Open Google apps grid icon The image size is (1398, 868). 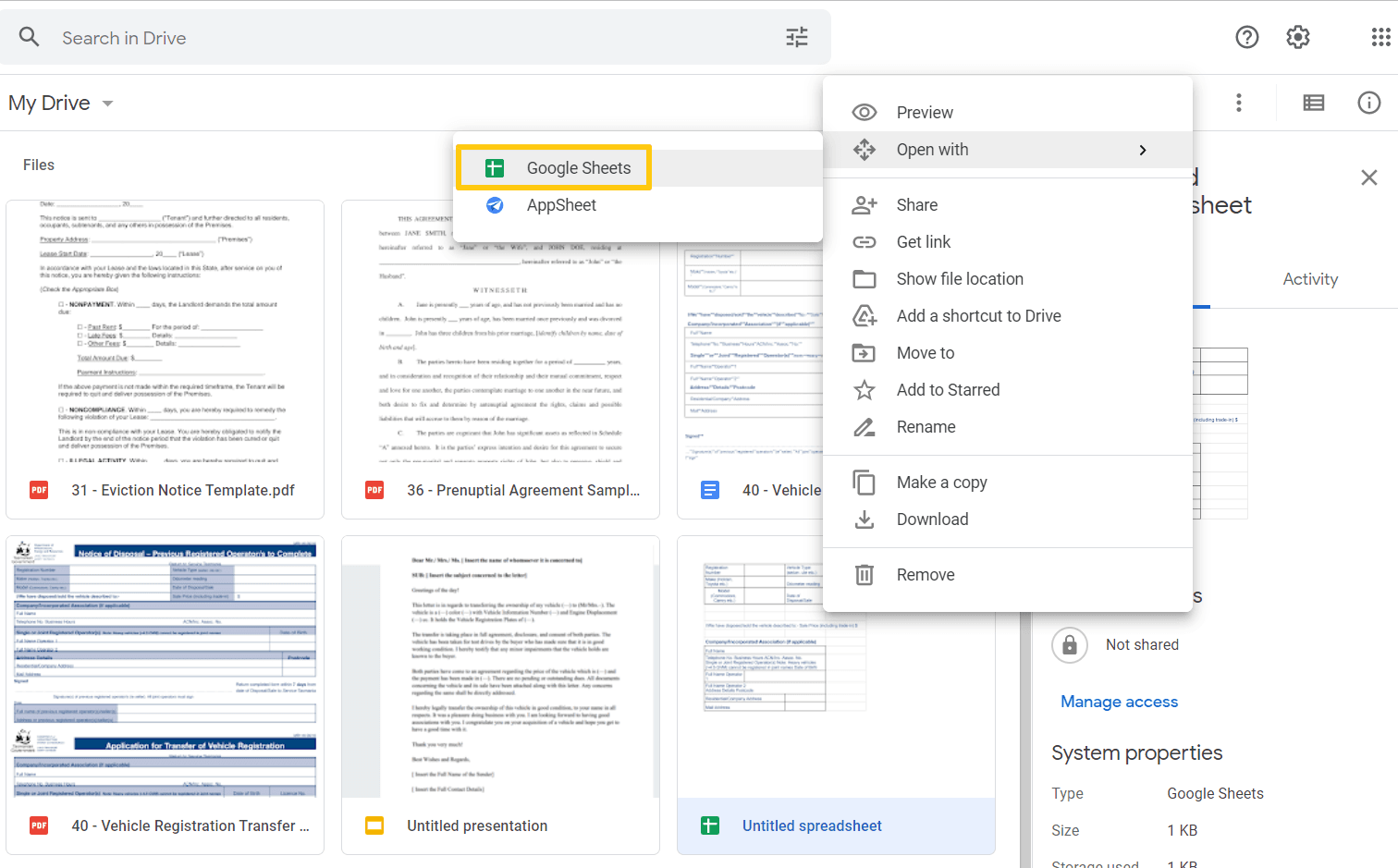coord(1380,37)
